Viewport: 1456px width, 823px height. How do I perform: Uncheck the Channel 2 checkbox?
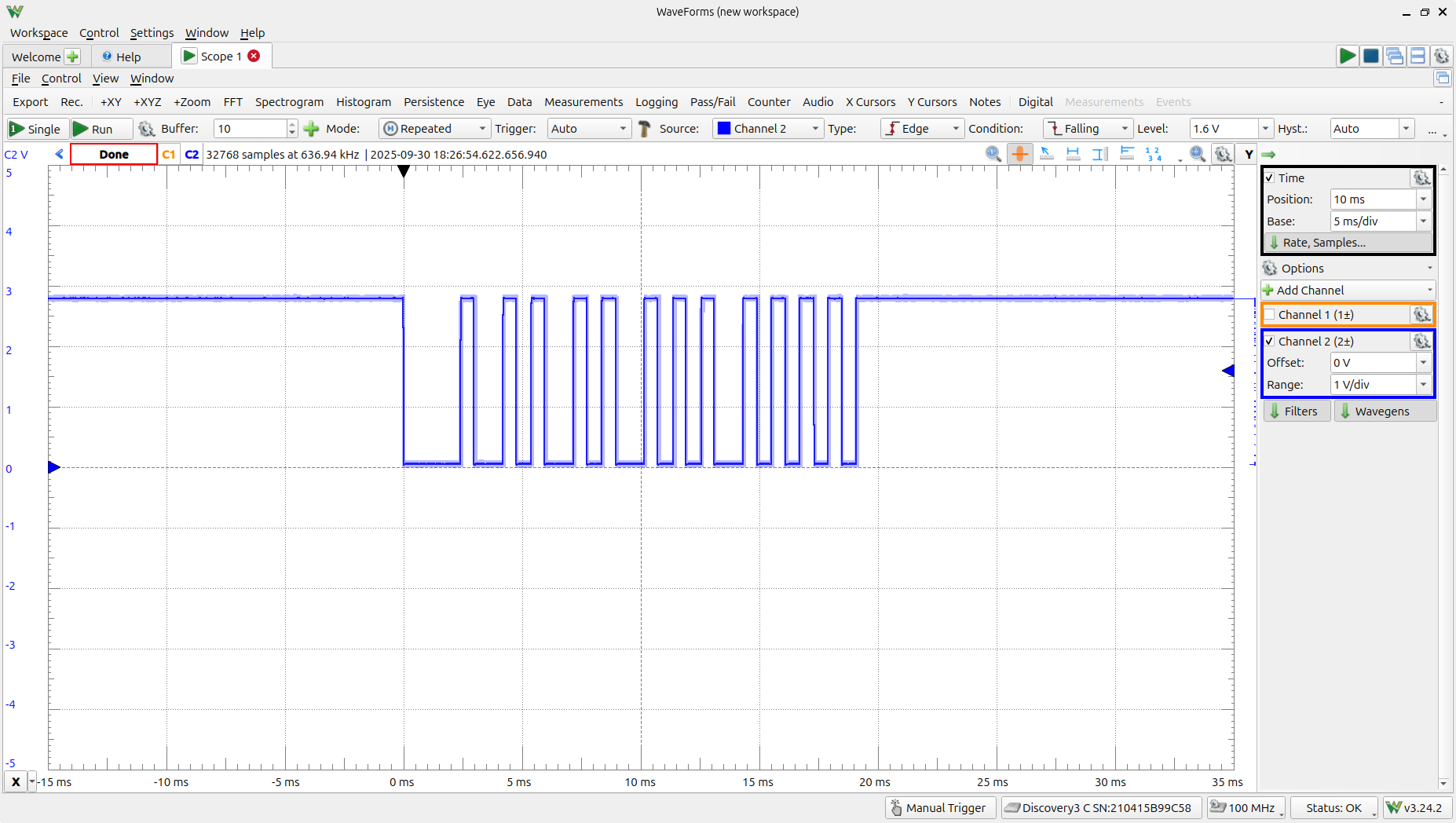pyautogui.click(x=1270, y=342)
